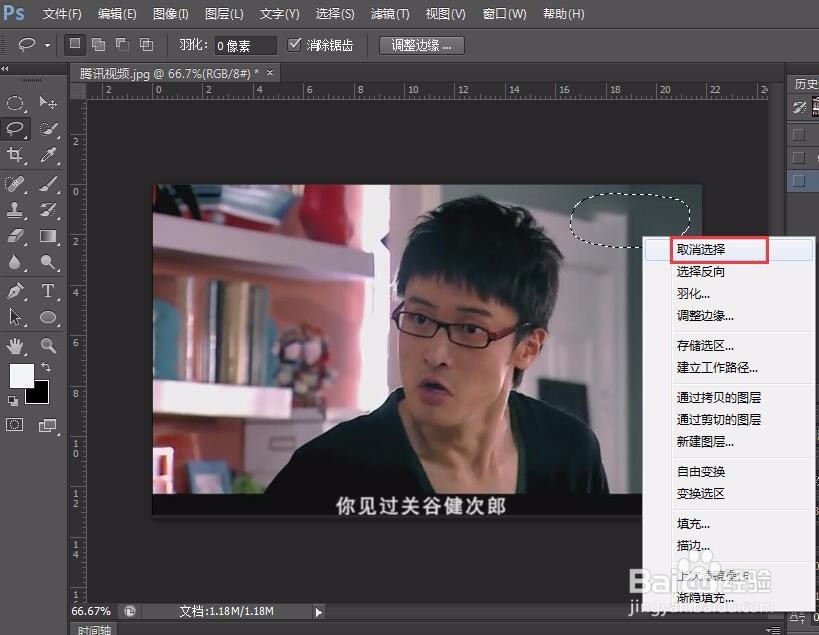The image size is (819, 635).
Task: Click the white foreground color swatch
Action: (x=20, y=374)
